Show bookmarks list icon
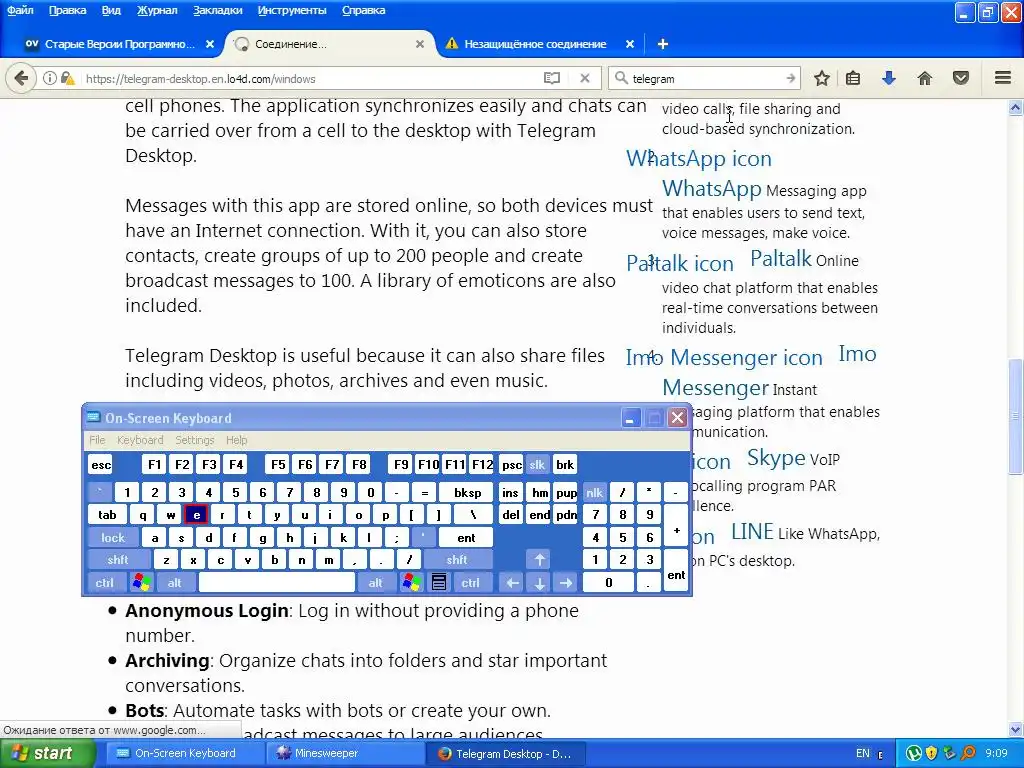 coord(853,78)
